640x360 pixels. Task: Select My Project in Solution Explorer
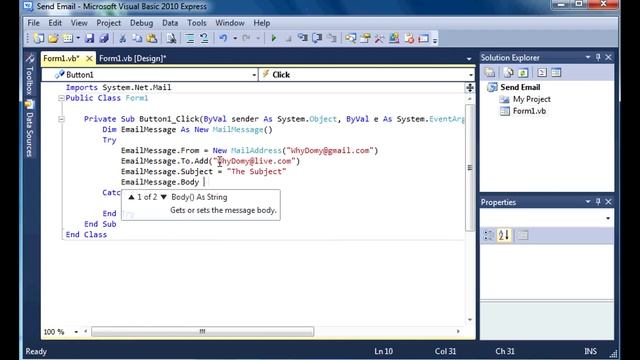pyautogui.click(x=531, y=99)
